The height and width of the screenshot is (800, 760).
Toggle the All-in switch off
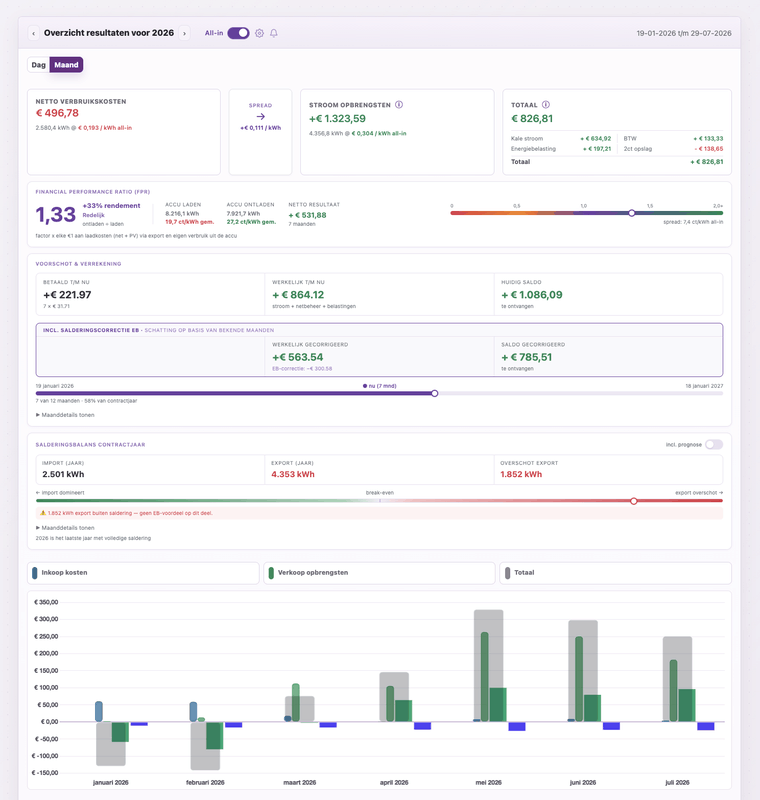pos(238,33)
